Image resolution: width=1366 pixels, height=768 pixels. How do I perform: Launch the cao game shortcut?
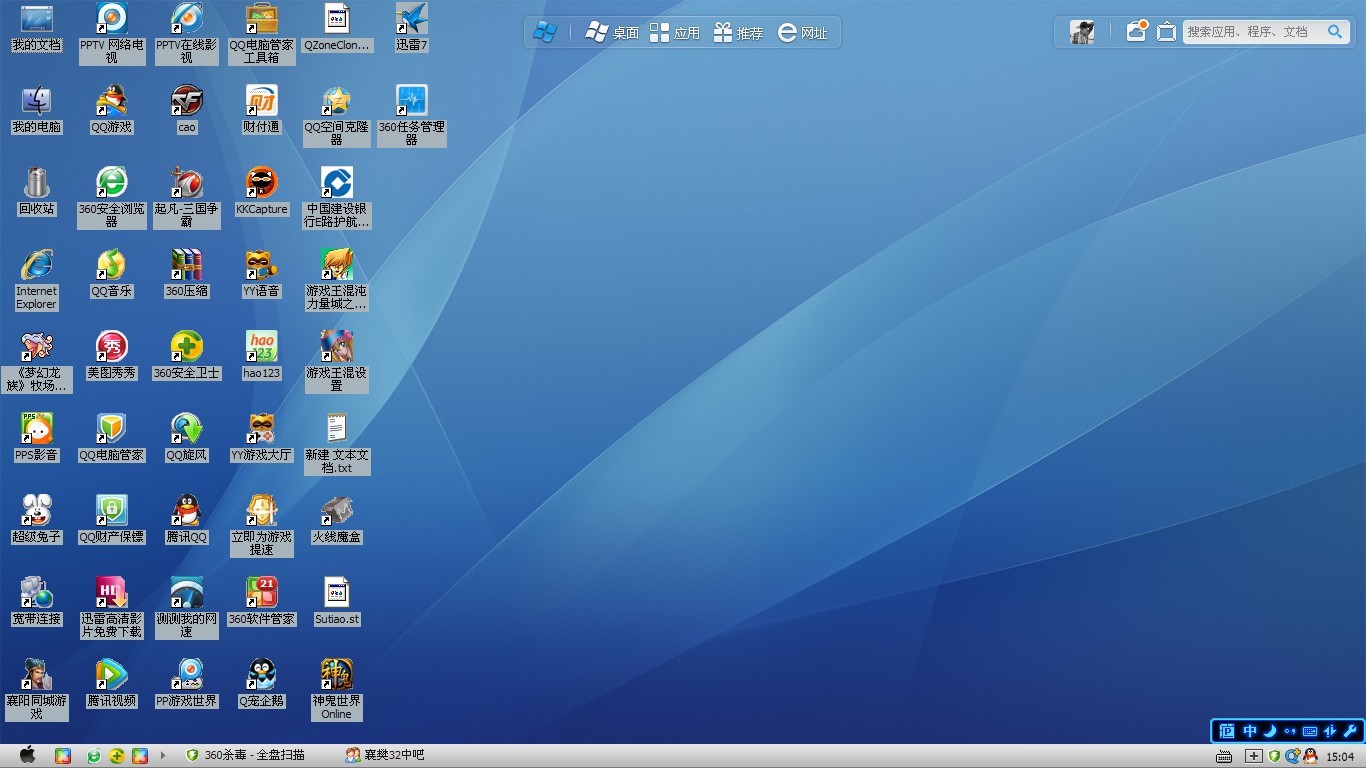click(x=186, y=110)
